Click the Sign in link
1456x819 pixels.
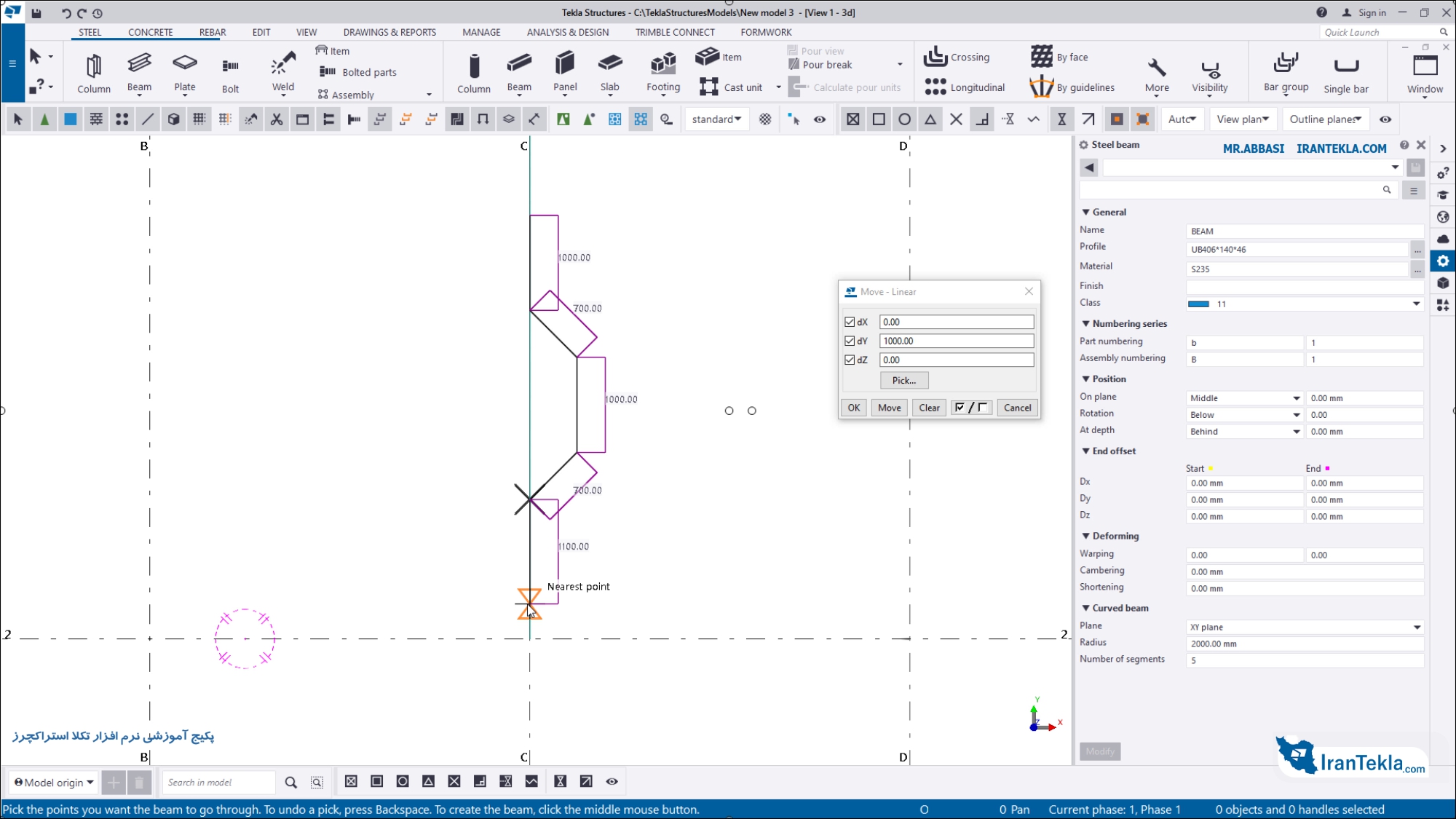click(x=1372, y=12)
